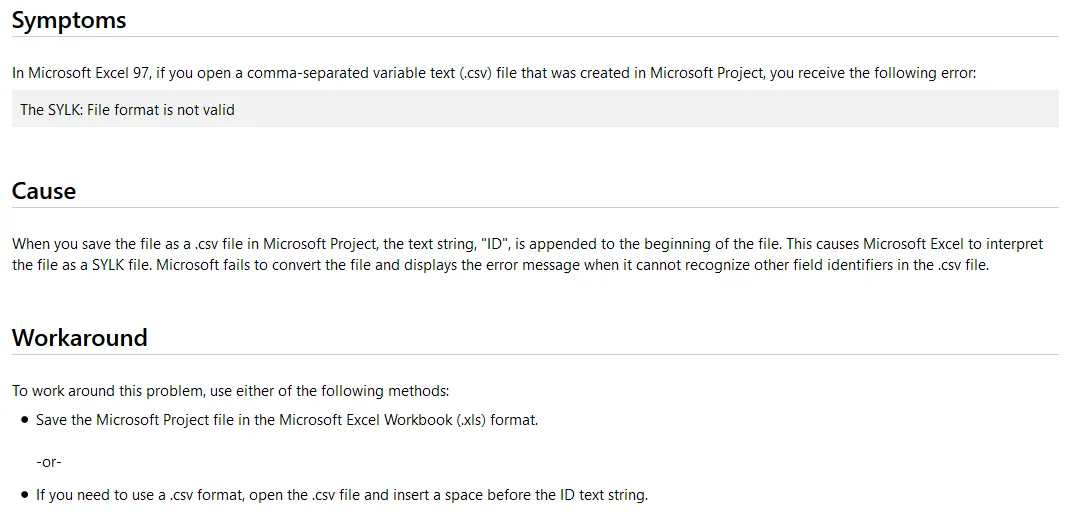This screenshot has height=528, width=1073.
Task: Click the "-or-" separator text
Action: tap(49, 462)
